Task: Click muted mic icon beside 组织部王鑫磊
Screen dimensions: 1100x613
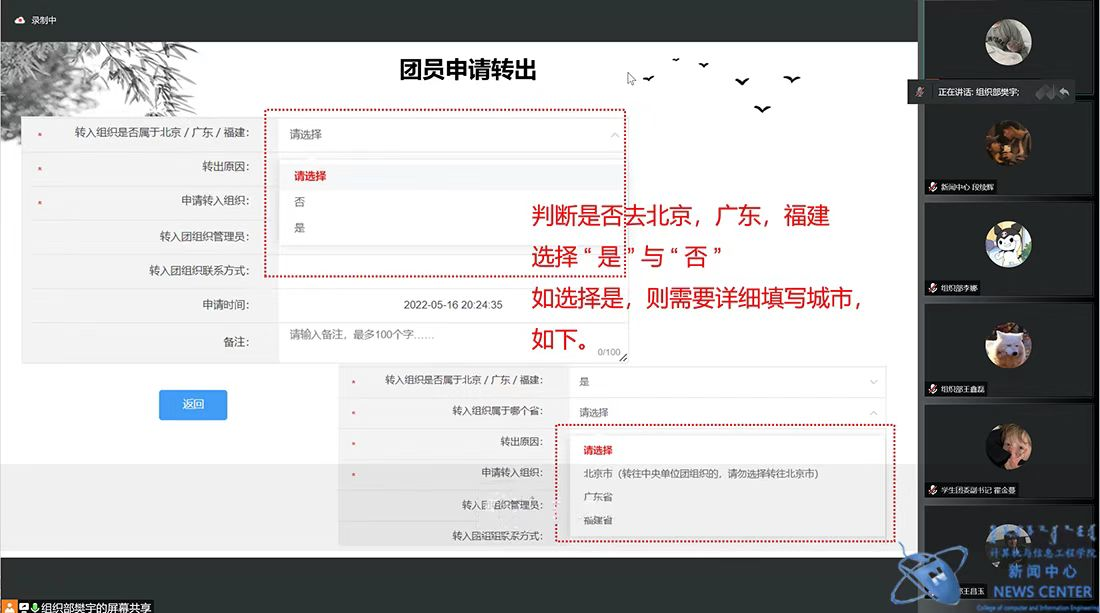Action: 932,389
